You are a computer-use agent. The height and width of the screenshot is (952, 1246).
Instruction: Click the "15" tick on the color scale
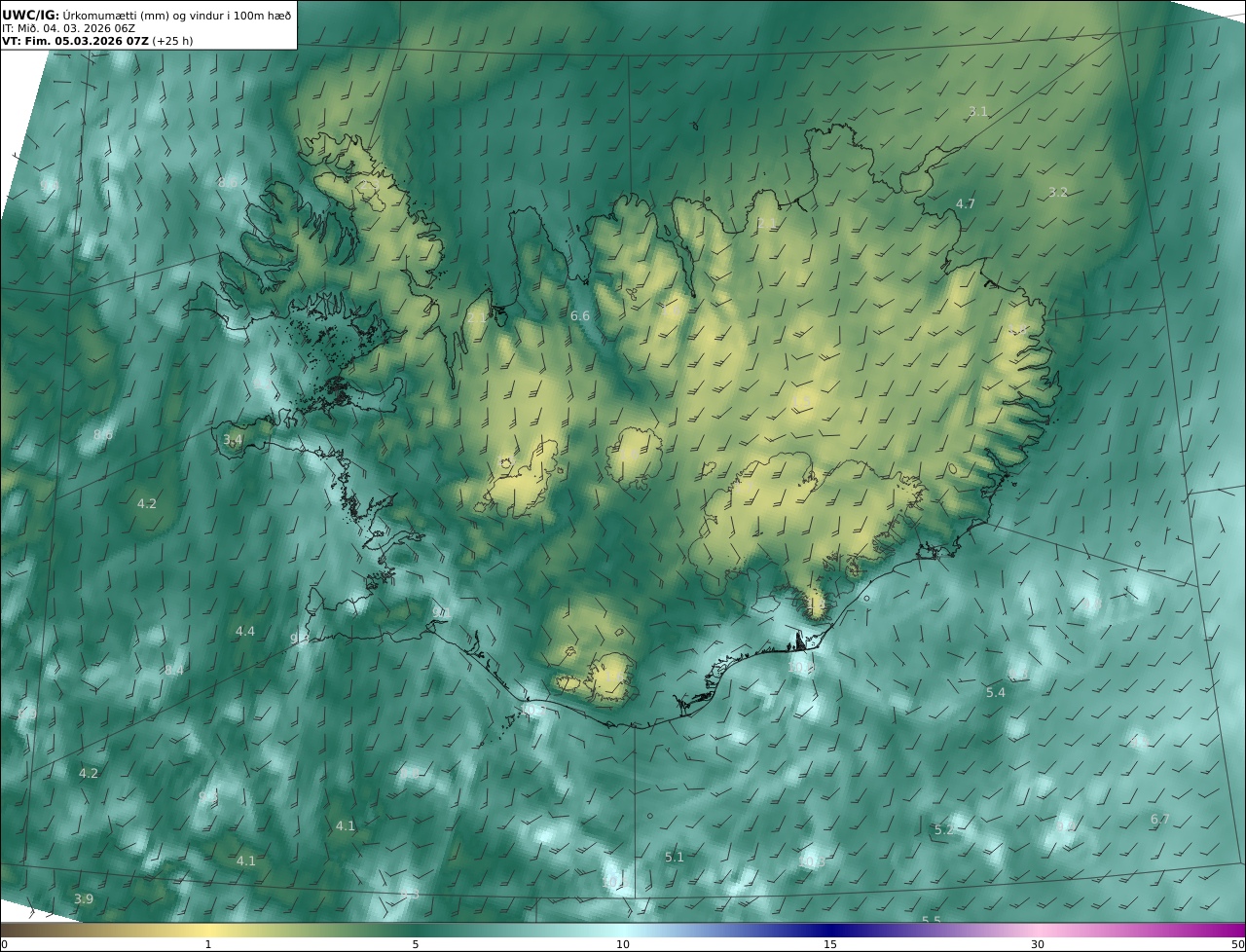tap(830, 944)
